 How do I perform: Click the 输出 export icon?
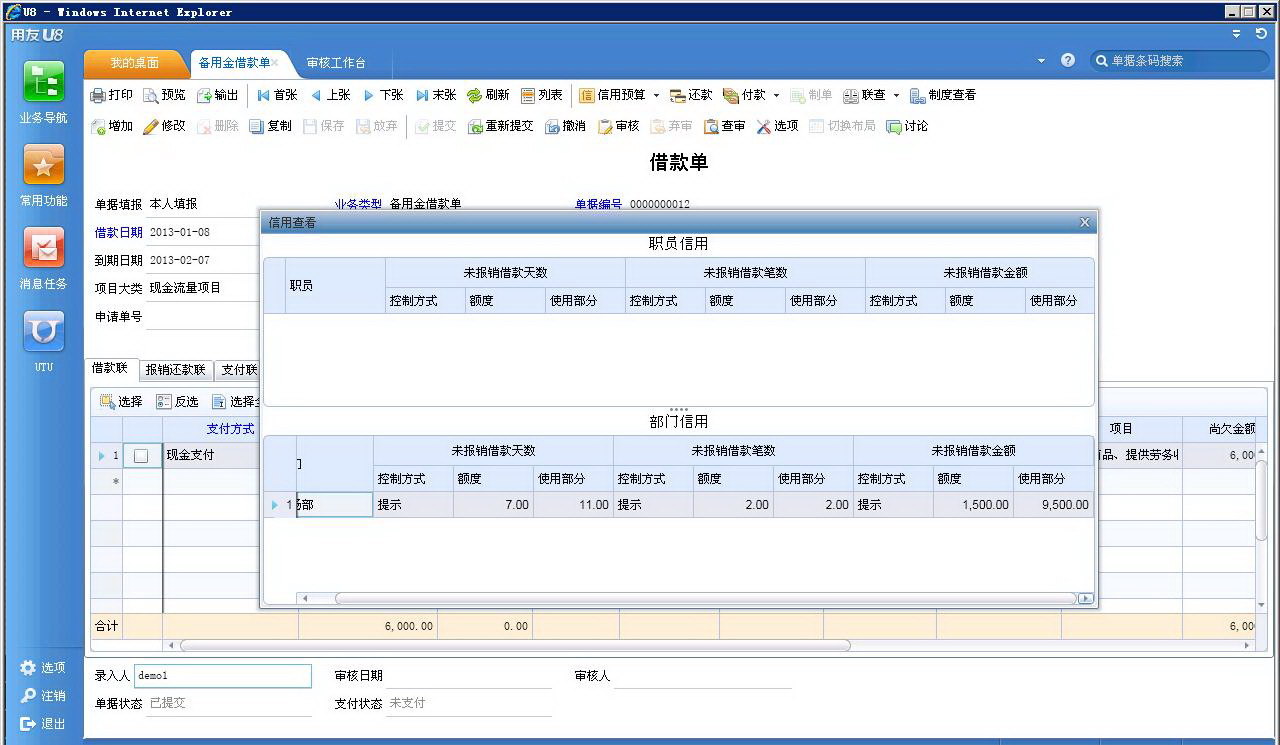click(x=204, y=96)
